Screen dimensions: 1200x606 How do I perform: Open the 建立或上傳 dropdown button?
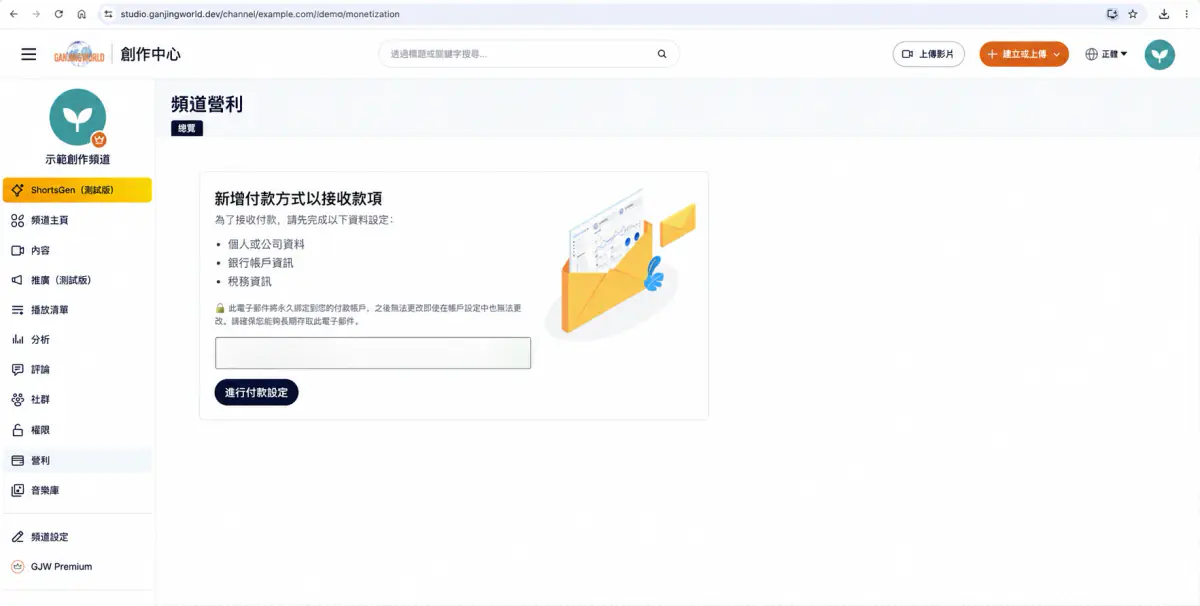[1024, 54]
